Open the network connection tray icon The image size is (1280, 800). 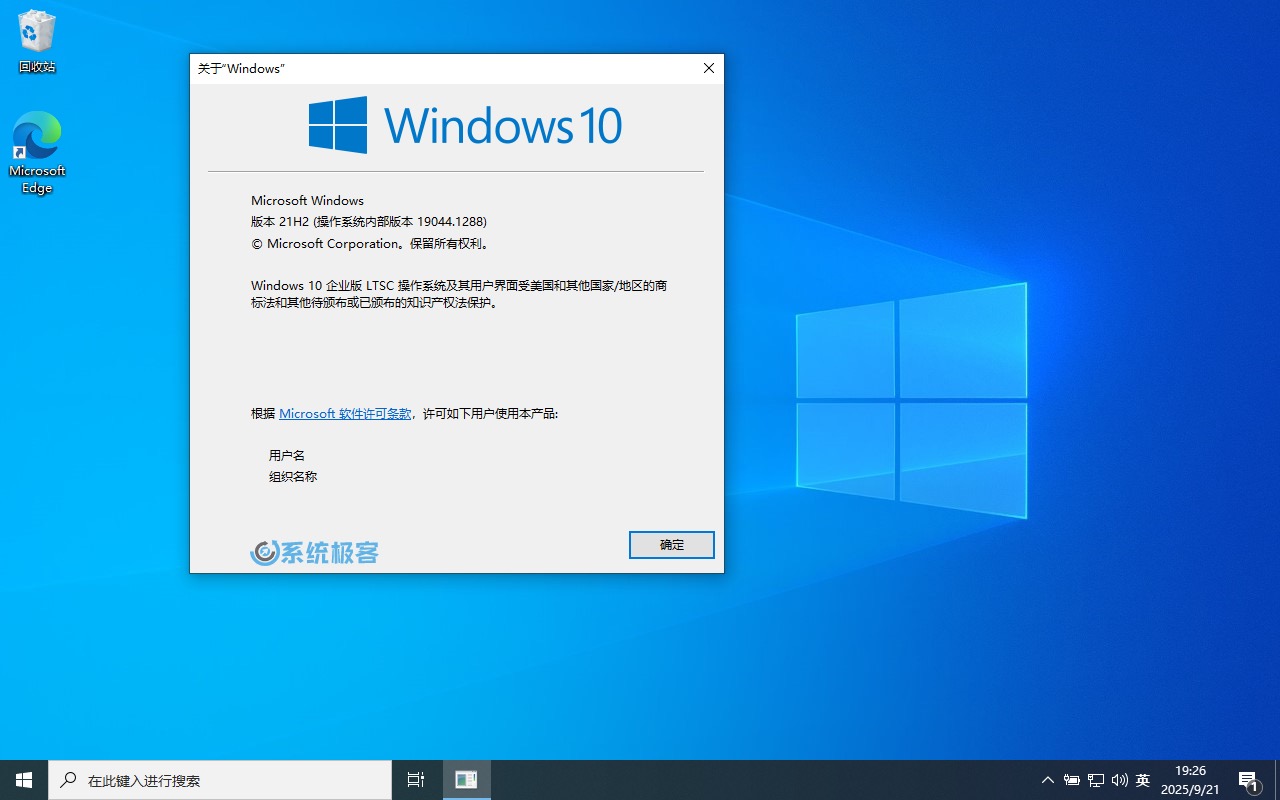[1096, 780]
